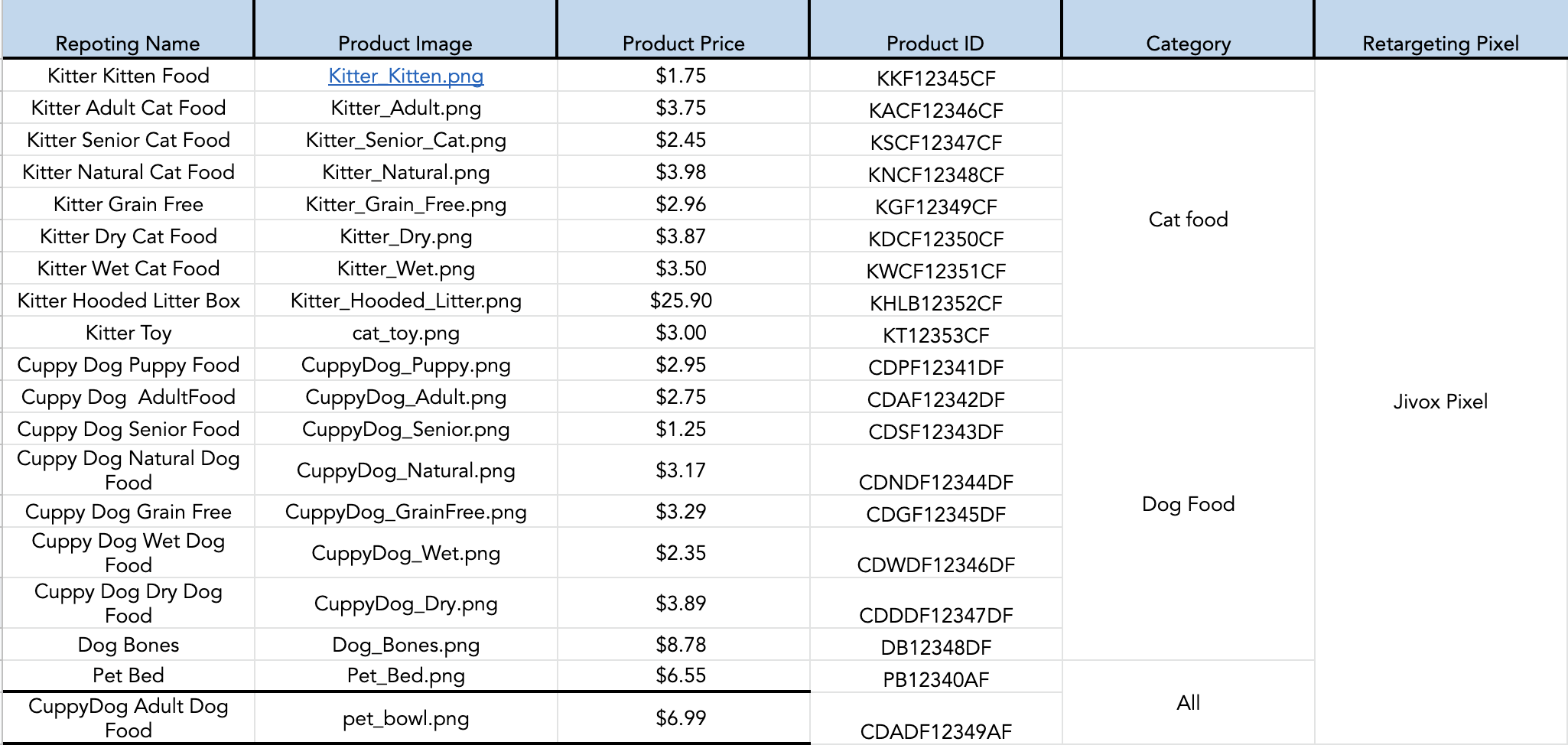Select the Kitter Wet Cat Food cell
This screenshot has height=745, width=1568.
click(x=128, y=268)
